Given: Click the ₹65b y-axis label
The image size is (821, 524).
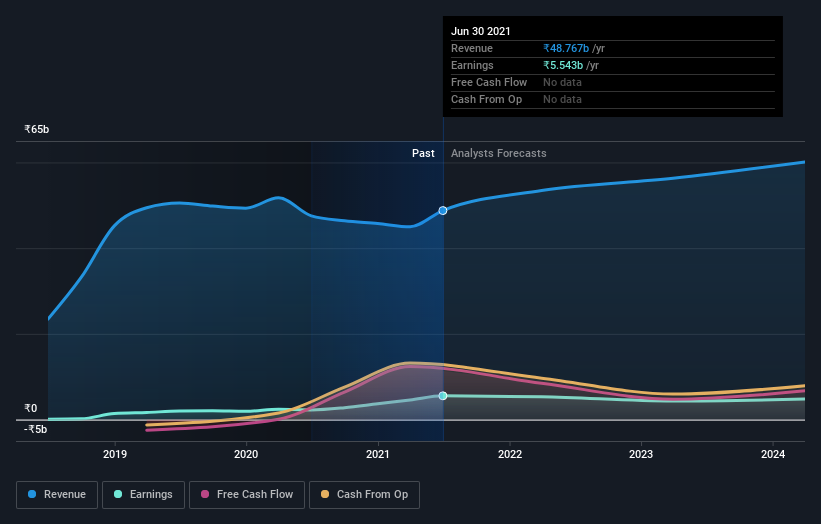Looking at the screenshot, I should (37, 129).
